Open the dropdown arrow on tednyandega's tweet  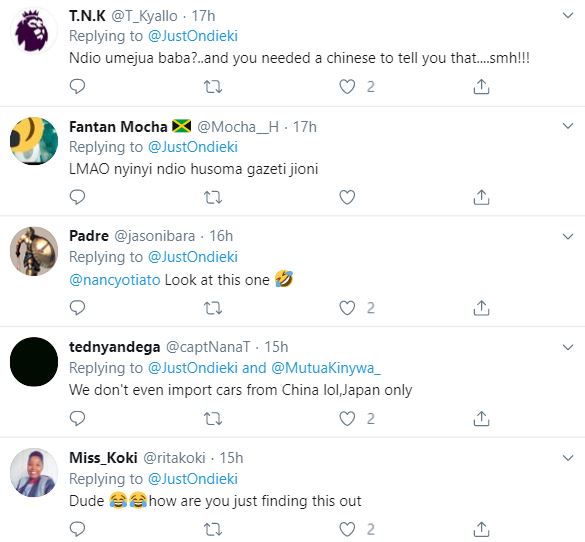567,347
